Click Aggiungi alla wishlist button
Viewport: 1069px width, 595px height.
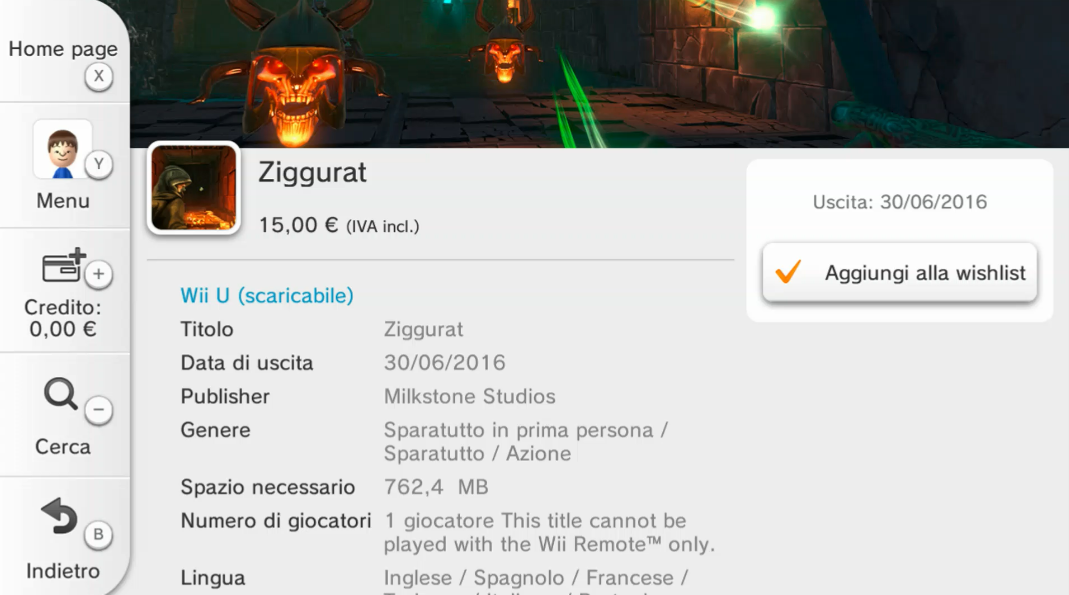point(900,273)
